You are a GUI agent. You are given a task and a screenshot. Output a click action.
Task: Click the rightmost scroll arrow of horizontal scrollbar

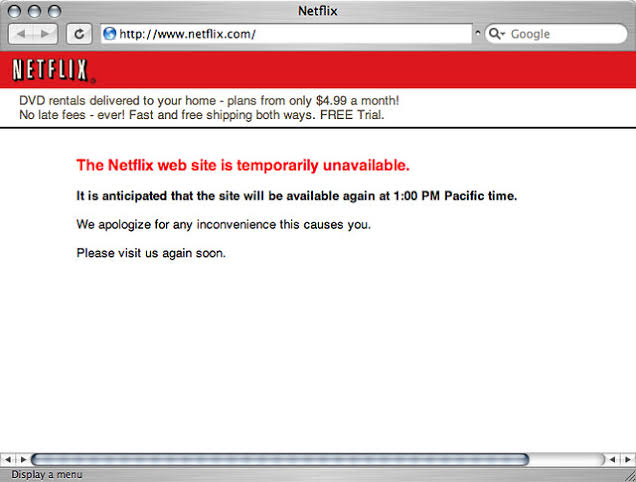click(x=627, y=459)
